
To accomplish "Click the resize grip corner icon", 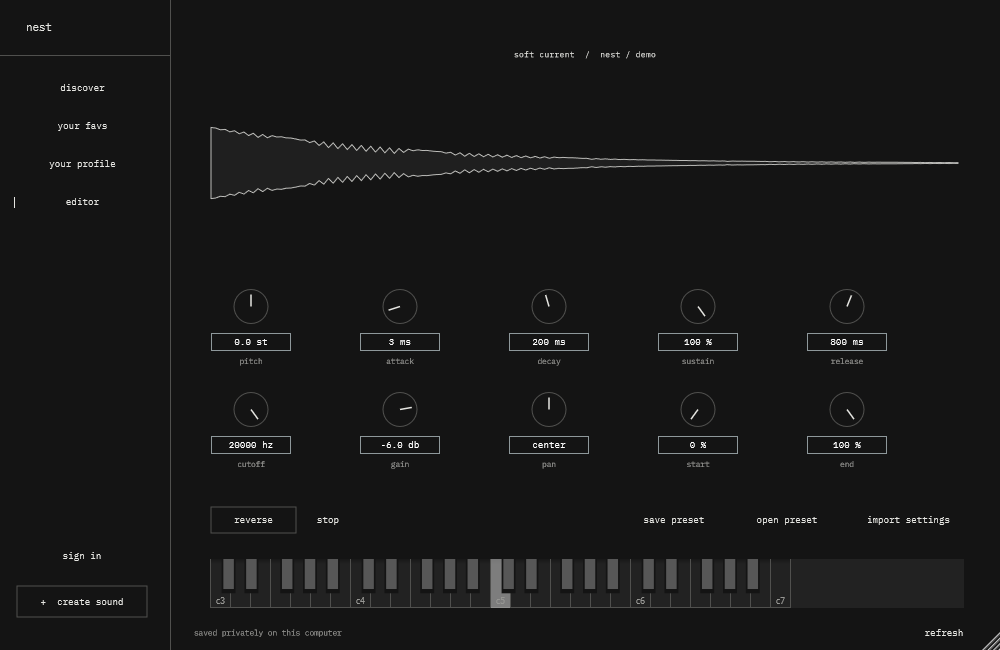I will (990, 641).
